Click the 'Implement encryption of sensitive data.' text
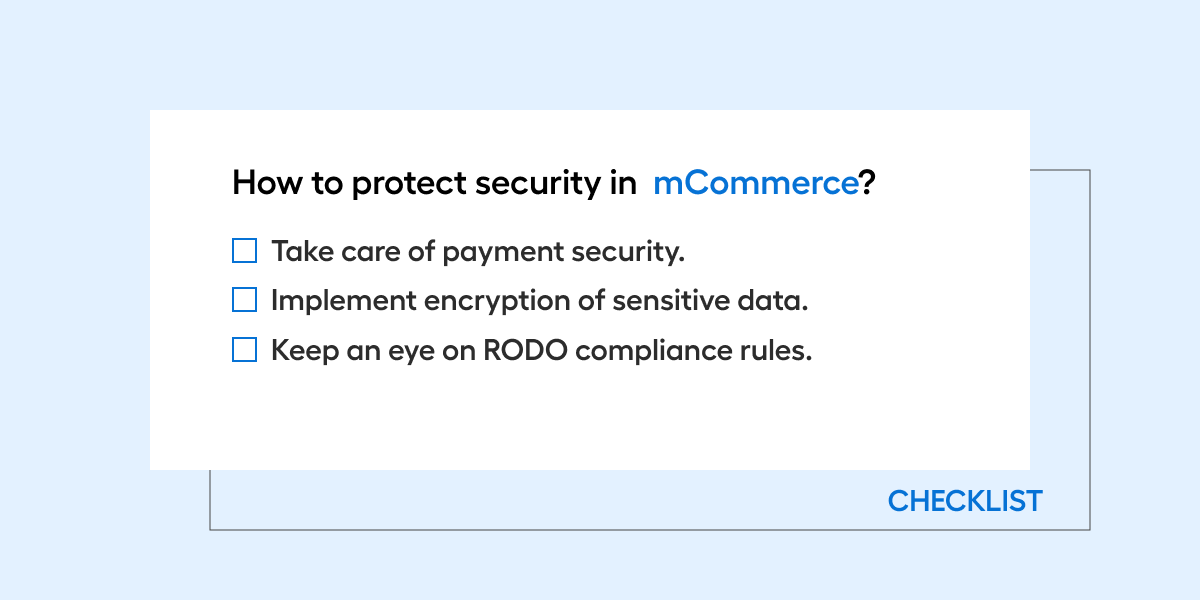Screen dimensions: 1200x600 [539, 301]
